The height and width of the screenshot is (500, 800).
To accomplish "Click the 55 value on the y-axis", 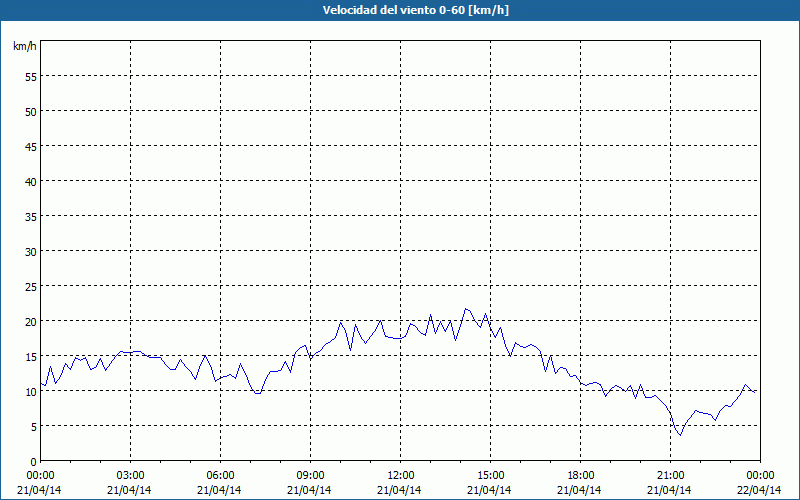I will (31, 77).
